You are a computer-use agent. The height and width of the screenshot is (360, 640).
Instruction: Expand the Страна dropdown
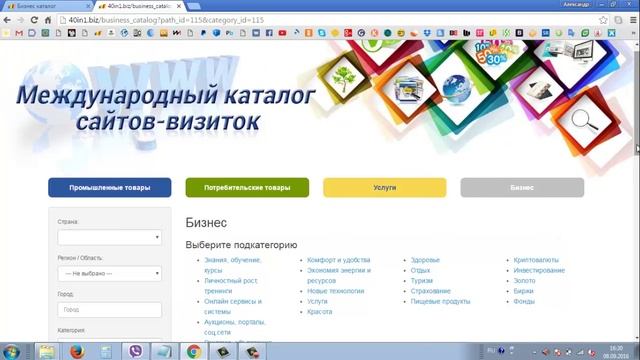[x=109, y=238]
